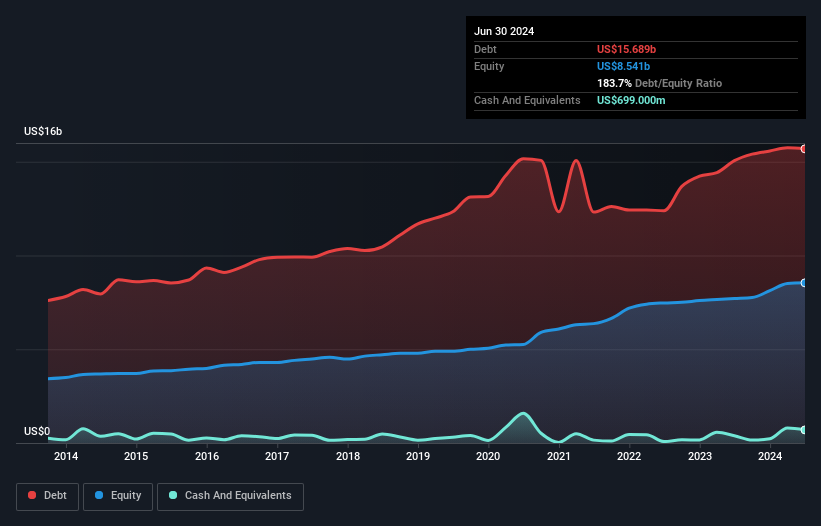Click the blue Equity endpoint marker

pyautogui.click(x=804, y=283)
